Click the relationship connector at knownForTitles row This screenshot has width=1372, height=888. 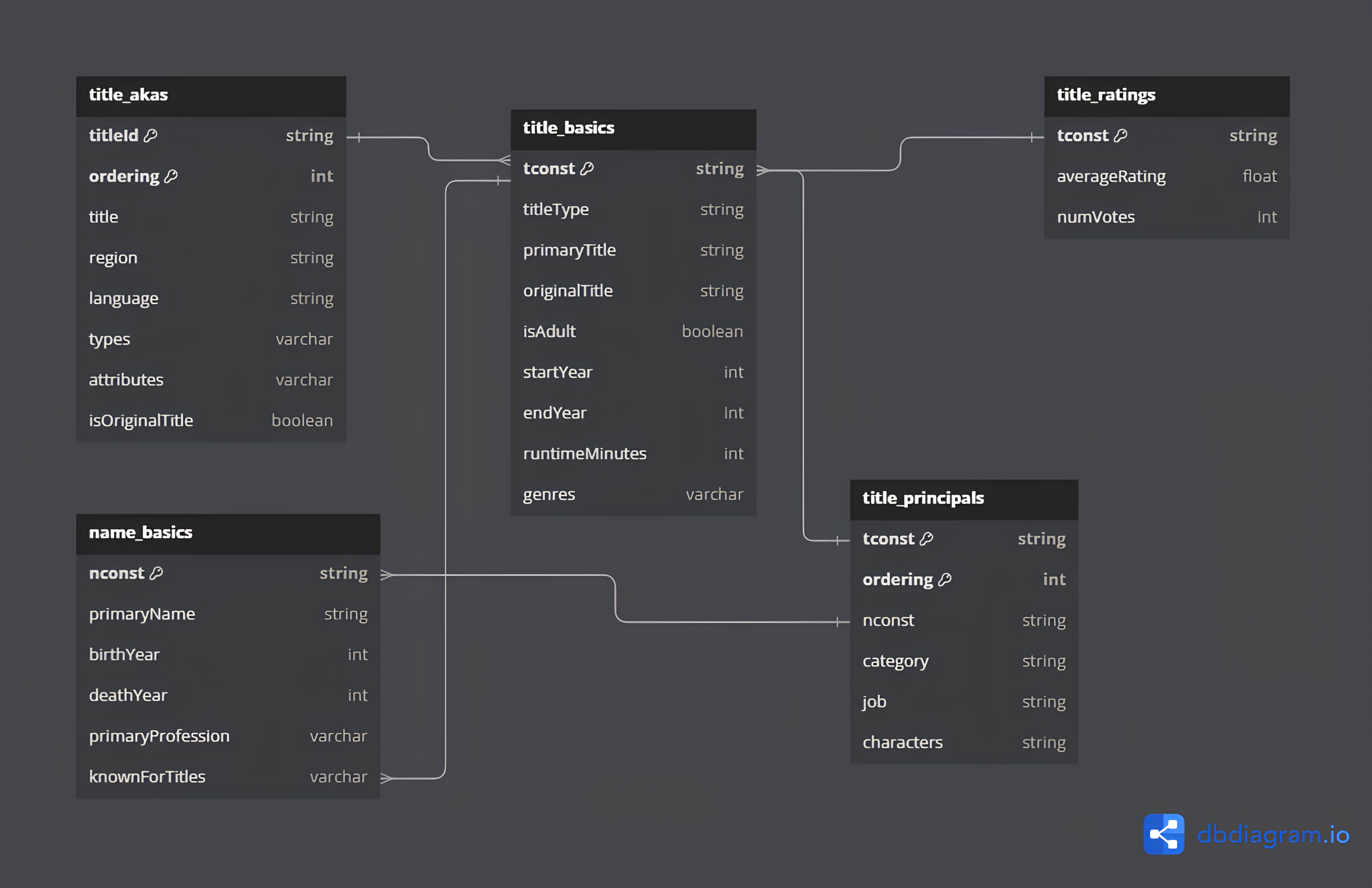pos(387,779)
